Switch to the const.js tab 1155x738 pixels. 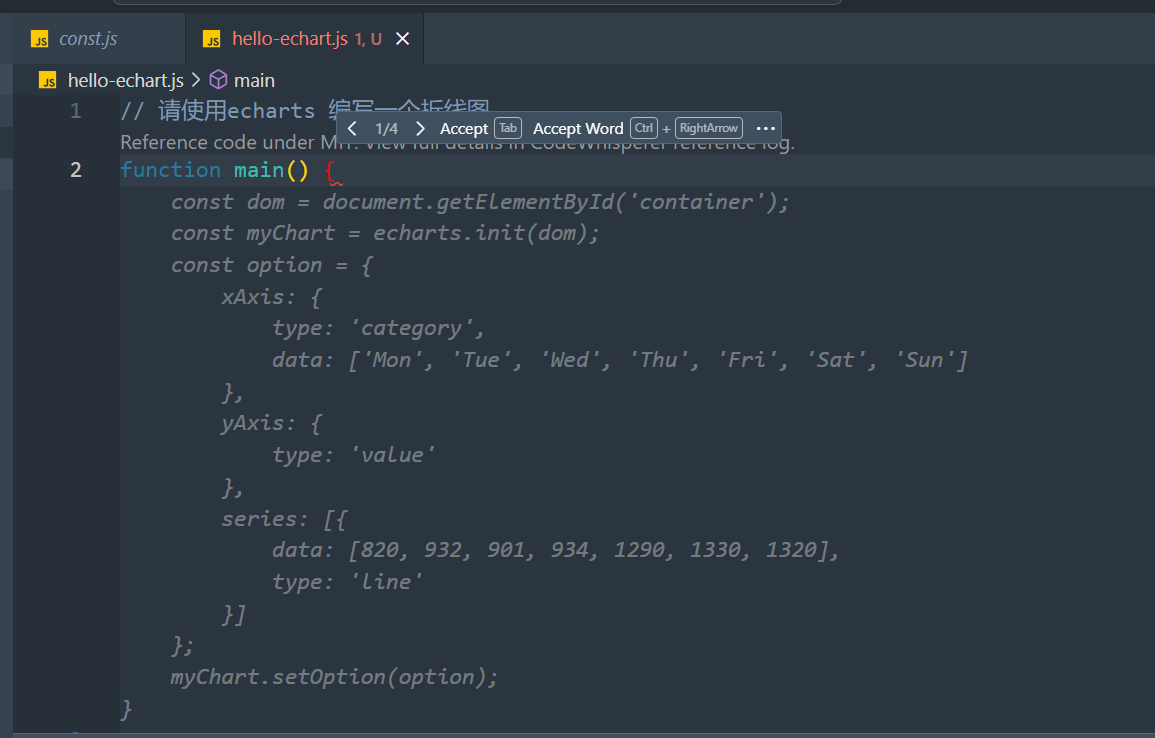pos(88,38)
